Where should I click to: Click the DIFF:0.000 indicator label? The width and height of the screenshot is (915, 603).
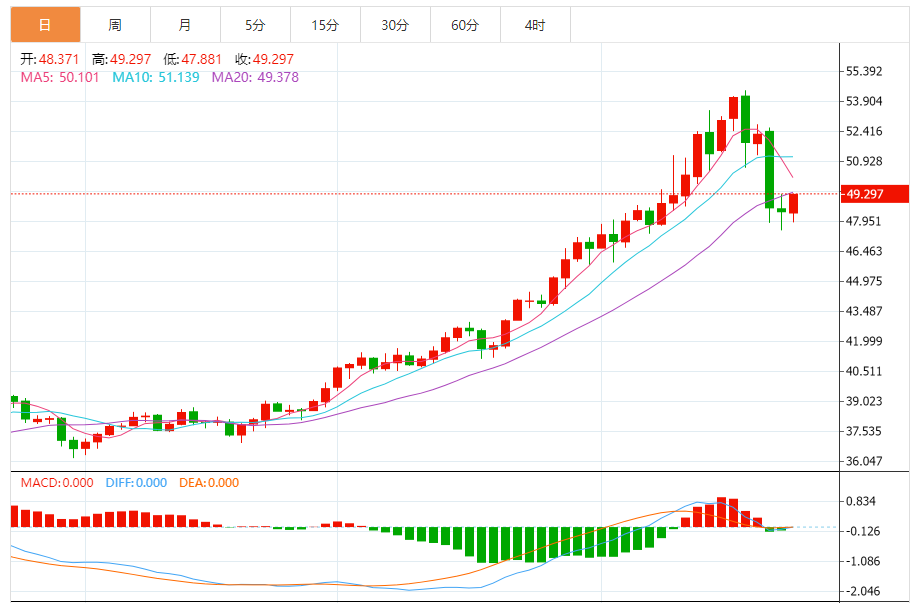point(136,483)
